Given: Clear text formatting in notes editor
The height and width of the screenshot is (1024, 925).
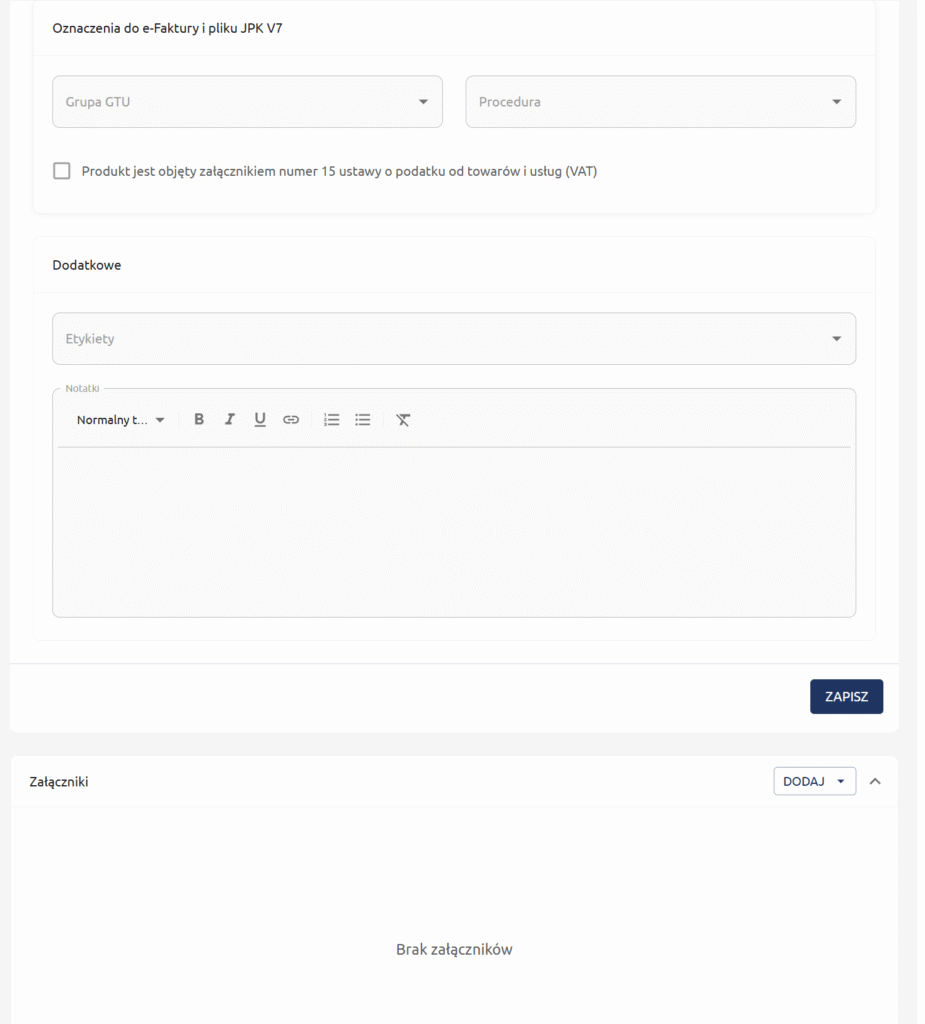Looking at the screenshot, I should coord(403,420).
